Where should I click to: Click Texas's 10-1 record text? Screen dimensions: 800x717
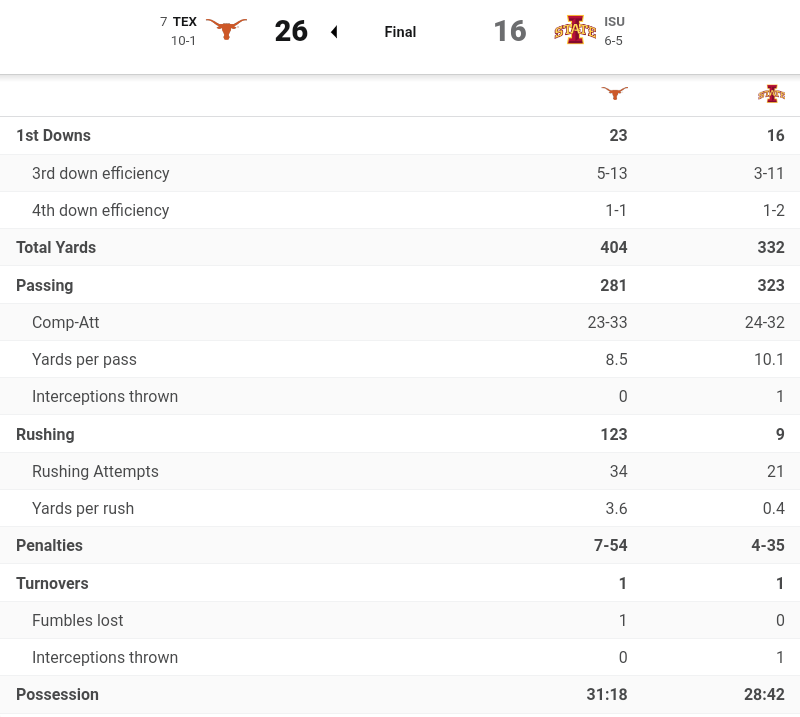183,41
